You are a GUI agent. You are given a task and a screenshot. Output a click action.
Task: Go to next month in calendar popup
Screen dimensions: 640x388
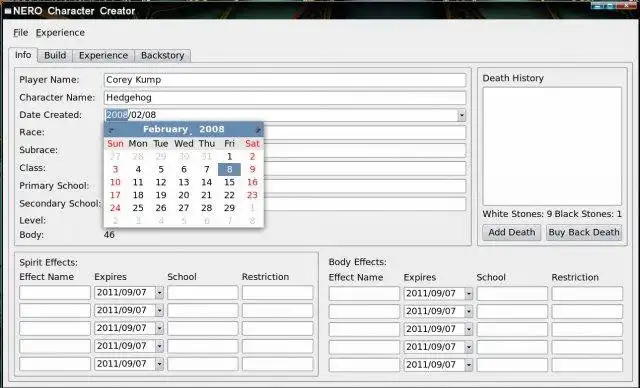258,130
